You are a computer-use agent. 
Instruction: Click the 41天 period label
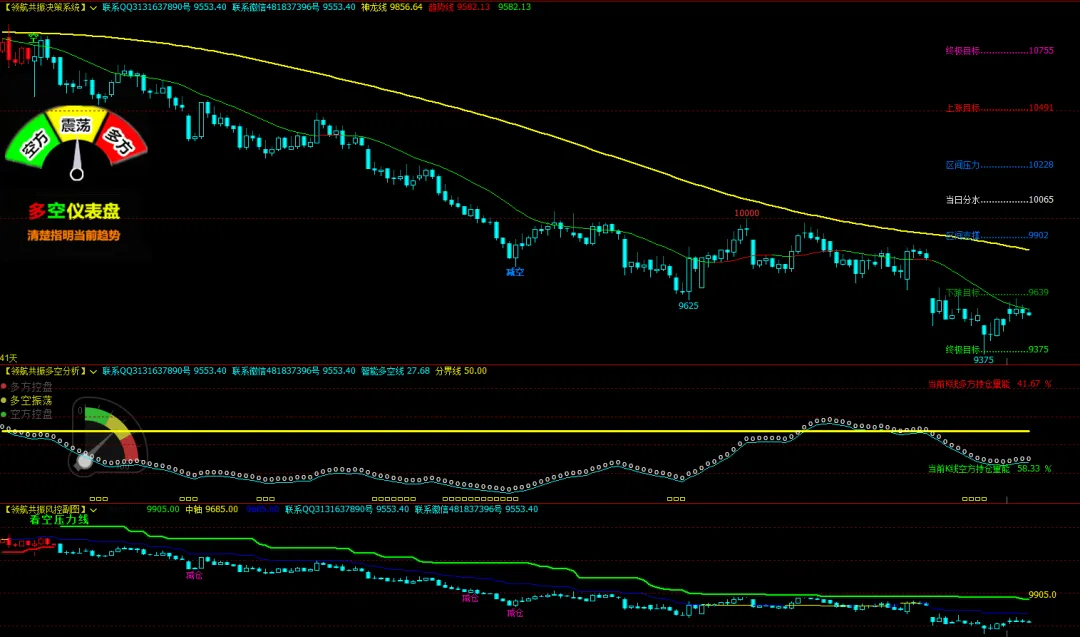8,359
